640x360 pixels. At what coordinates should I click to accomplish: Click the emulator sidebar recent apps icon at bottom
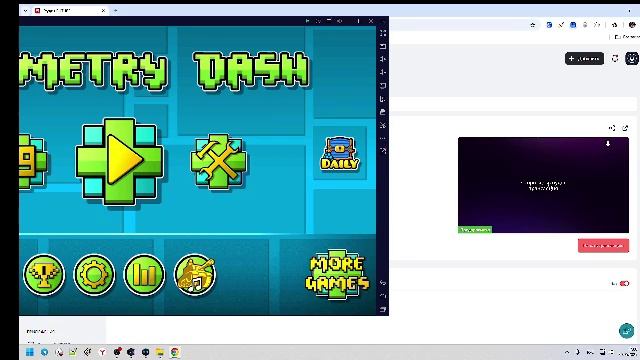(x=383, y=309)
